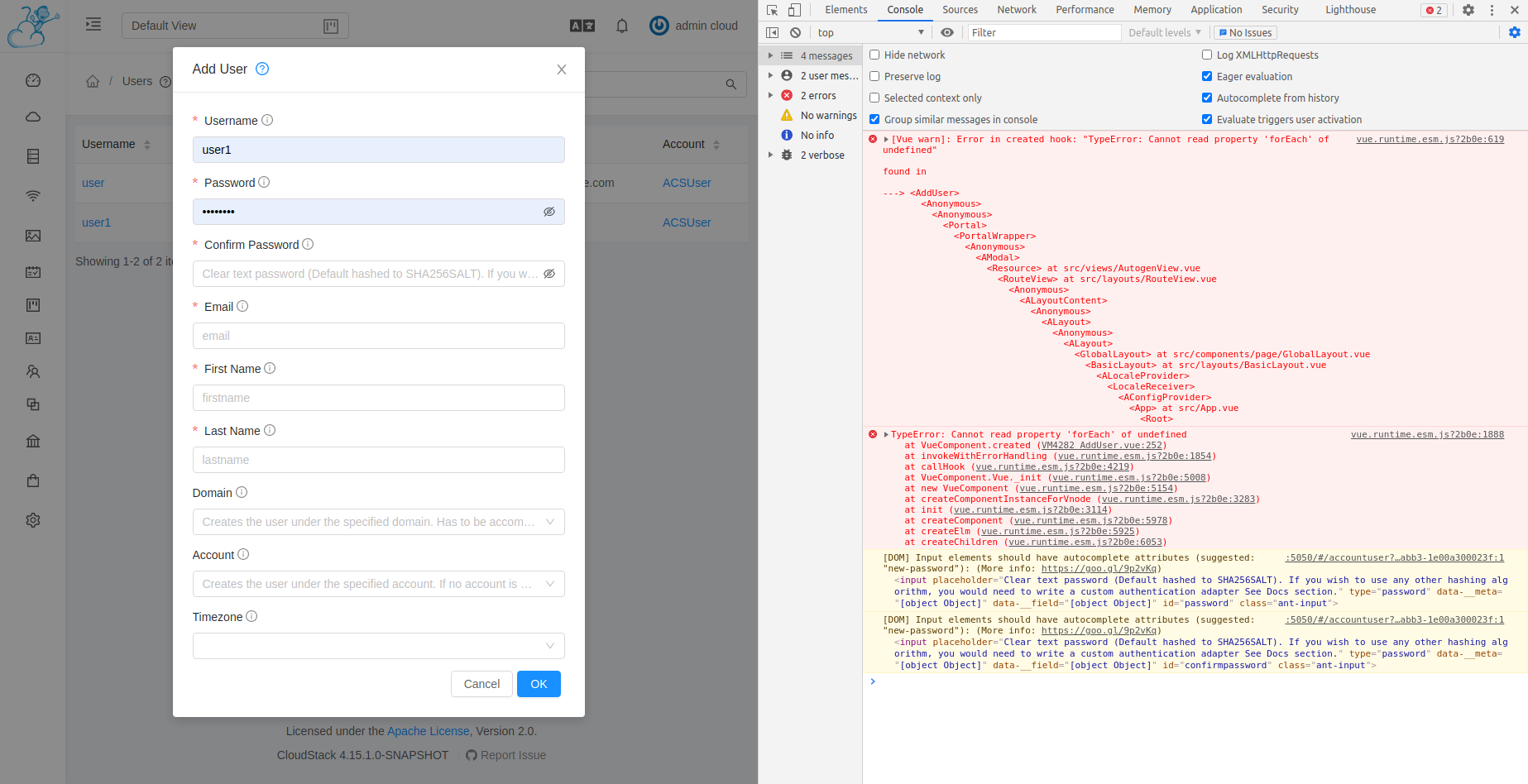Enable the Hide network checkbox
1528x784 pixels.
point(874,55)
